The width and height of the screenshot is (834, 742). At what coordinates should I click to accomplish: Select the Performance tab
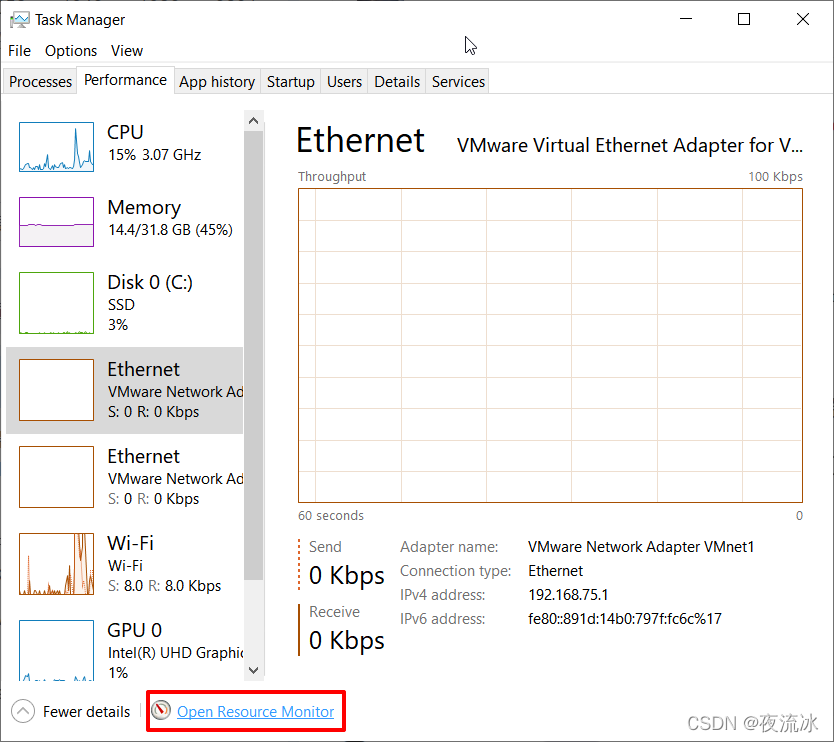[x=126, y=80]
